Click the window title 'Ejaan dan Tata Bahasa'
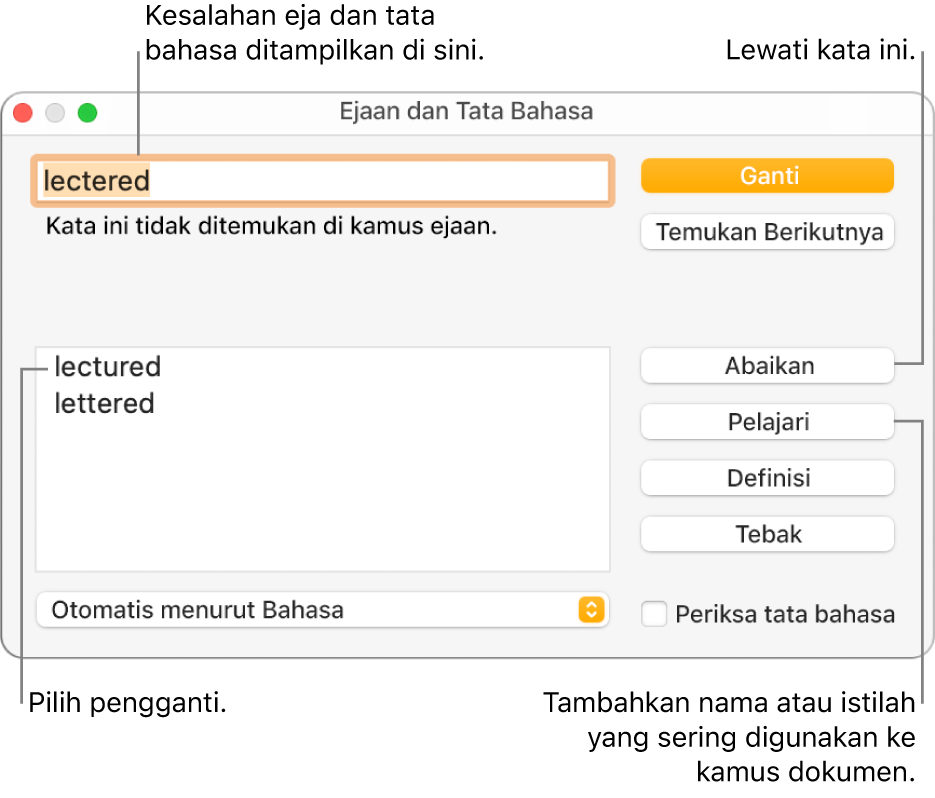Image resolution: width=935 pixels, height=798 pixels. pyautogui.click(x=466, y=111)
